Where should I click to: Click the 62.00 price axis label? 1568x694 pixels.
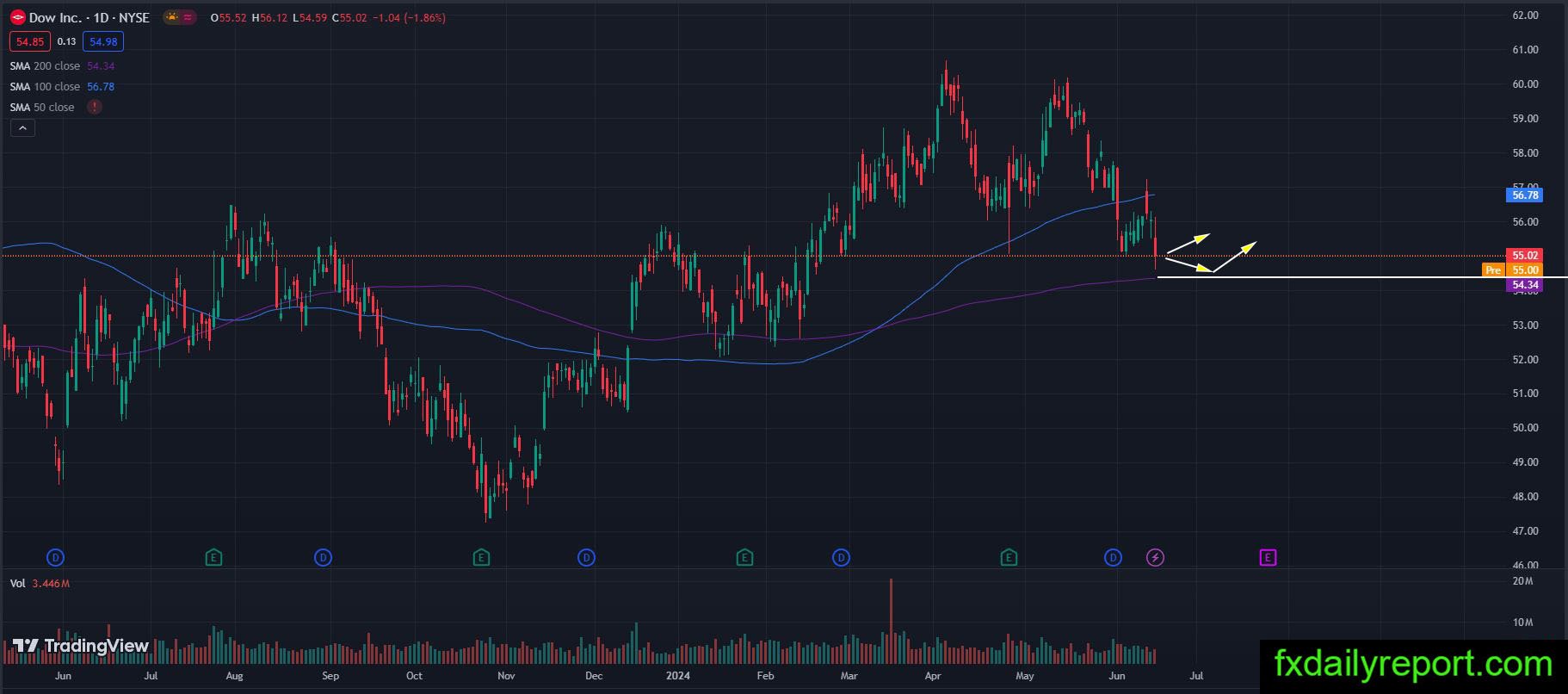pos(1525,15)
